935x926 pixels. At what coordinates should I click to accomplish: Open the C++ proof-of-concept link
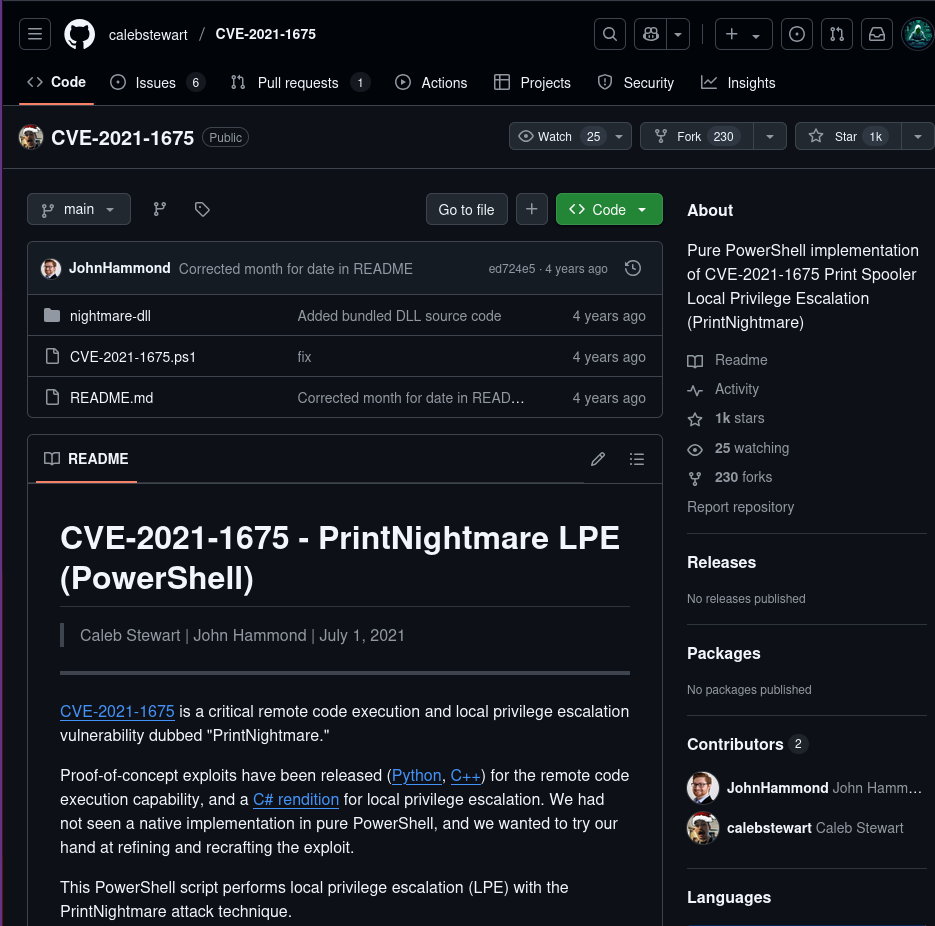coord(466,775)
